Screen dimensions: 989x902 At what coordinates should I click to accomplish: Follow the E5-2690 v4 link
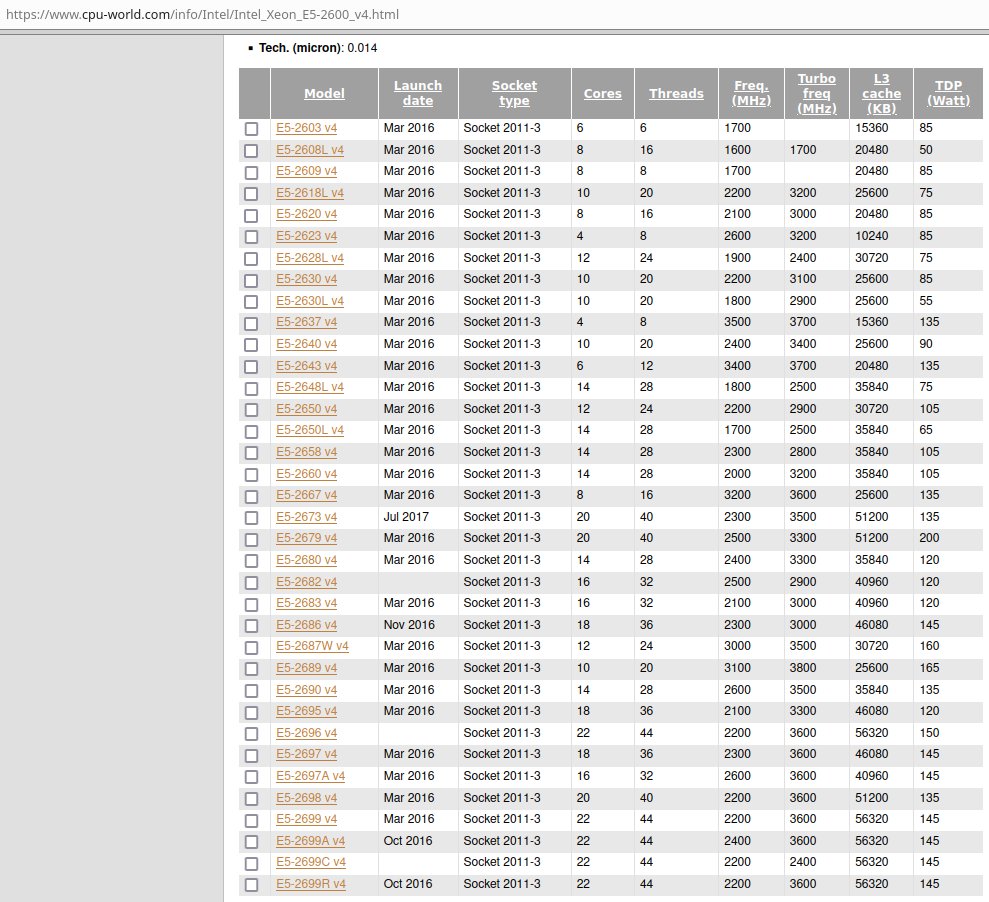click(307, 690)
